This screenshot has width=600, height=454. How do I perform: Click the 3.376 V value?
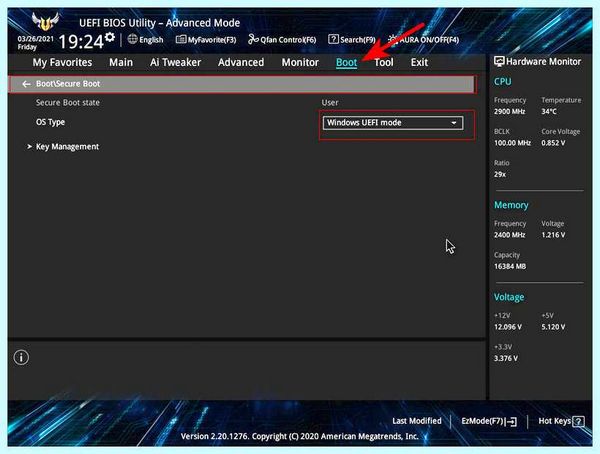pyautogui.click(x=506, y=359)
